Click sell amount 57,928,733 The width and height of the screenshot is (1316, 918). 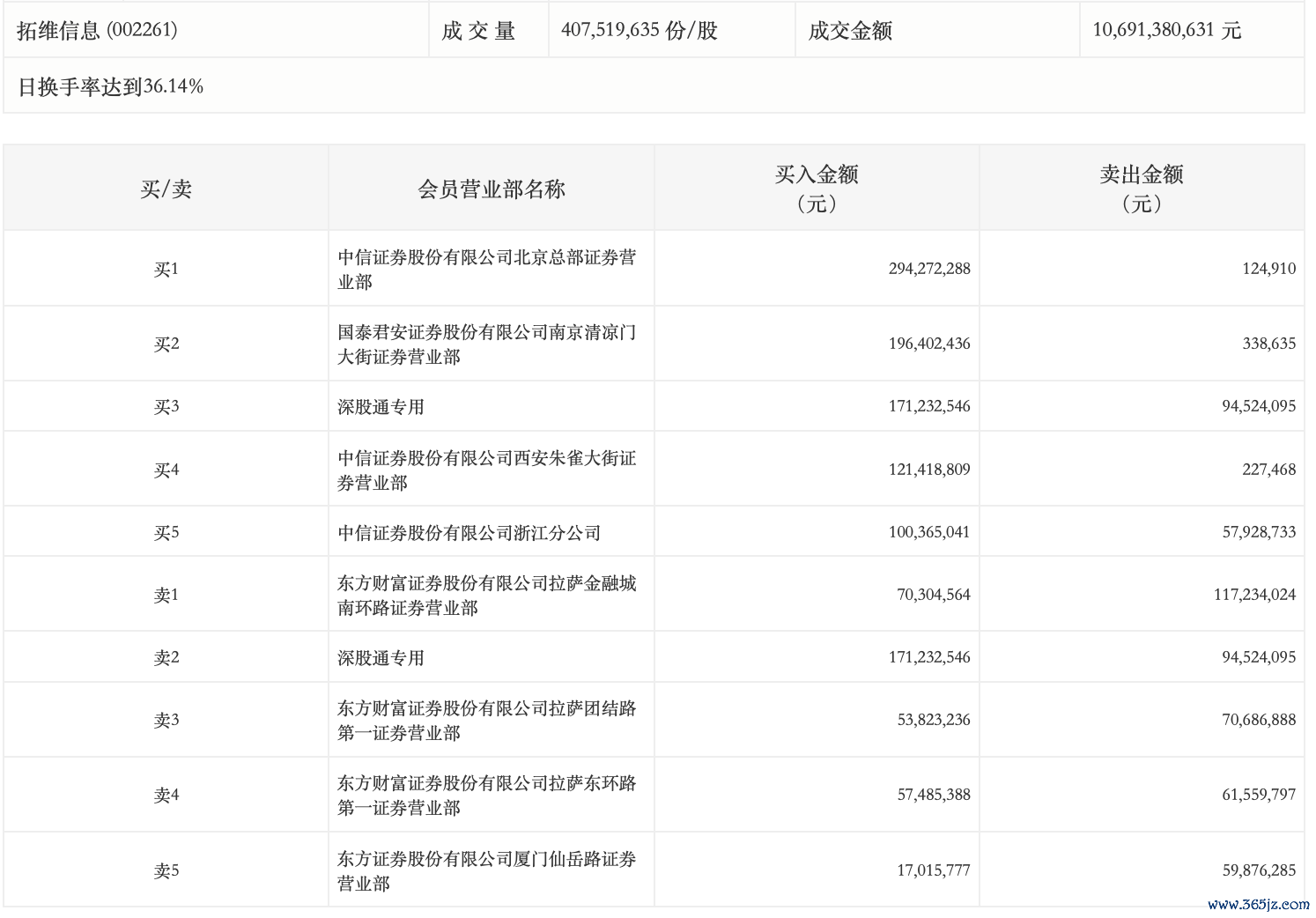(x=1259, y=532)
